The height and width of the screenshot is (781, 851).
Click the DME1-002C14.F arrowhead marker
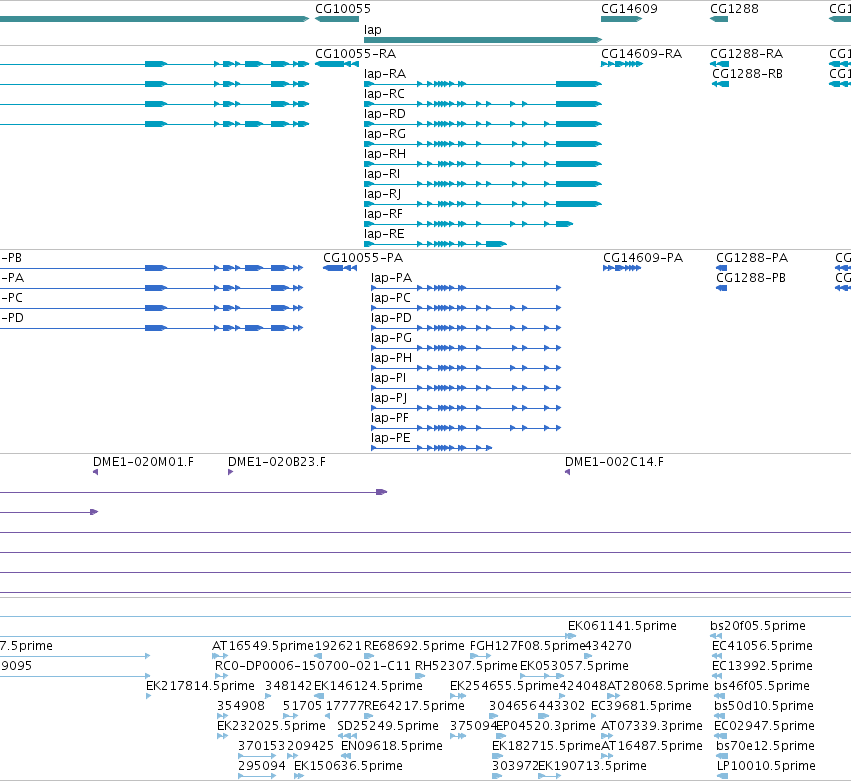(568, 472)
